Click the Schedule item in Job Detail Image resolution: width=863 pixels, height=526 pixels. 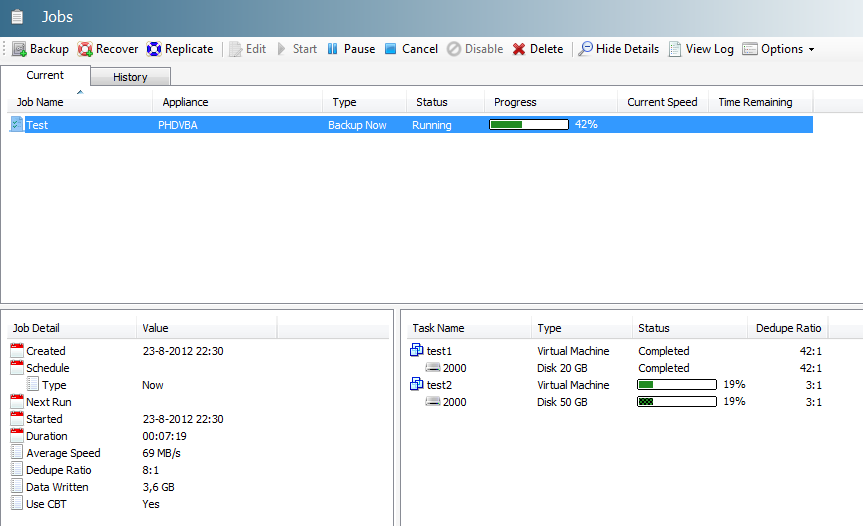pyautogui.click(x=47, y=368)
